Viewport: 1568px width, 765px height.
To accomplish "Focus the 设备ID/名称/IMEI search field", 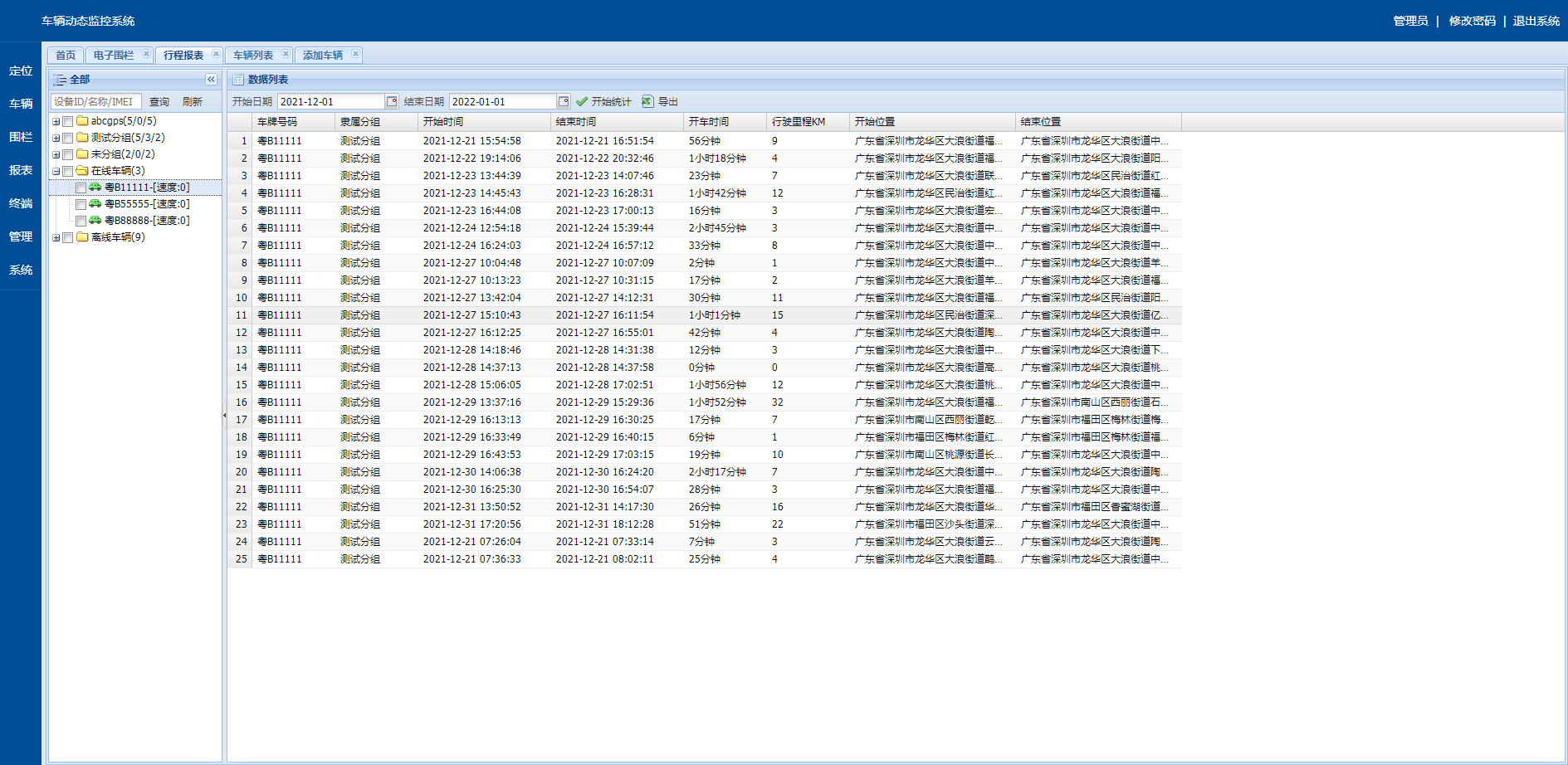I will 95,101.
